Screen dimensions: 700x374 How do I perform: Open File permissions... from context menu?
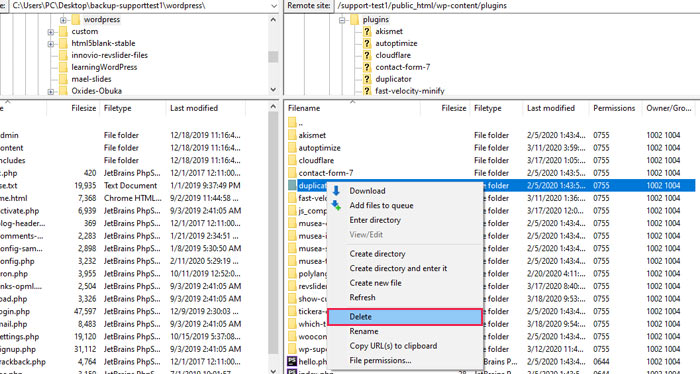click(x=405, y=360)
